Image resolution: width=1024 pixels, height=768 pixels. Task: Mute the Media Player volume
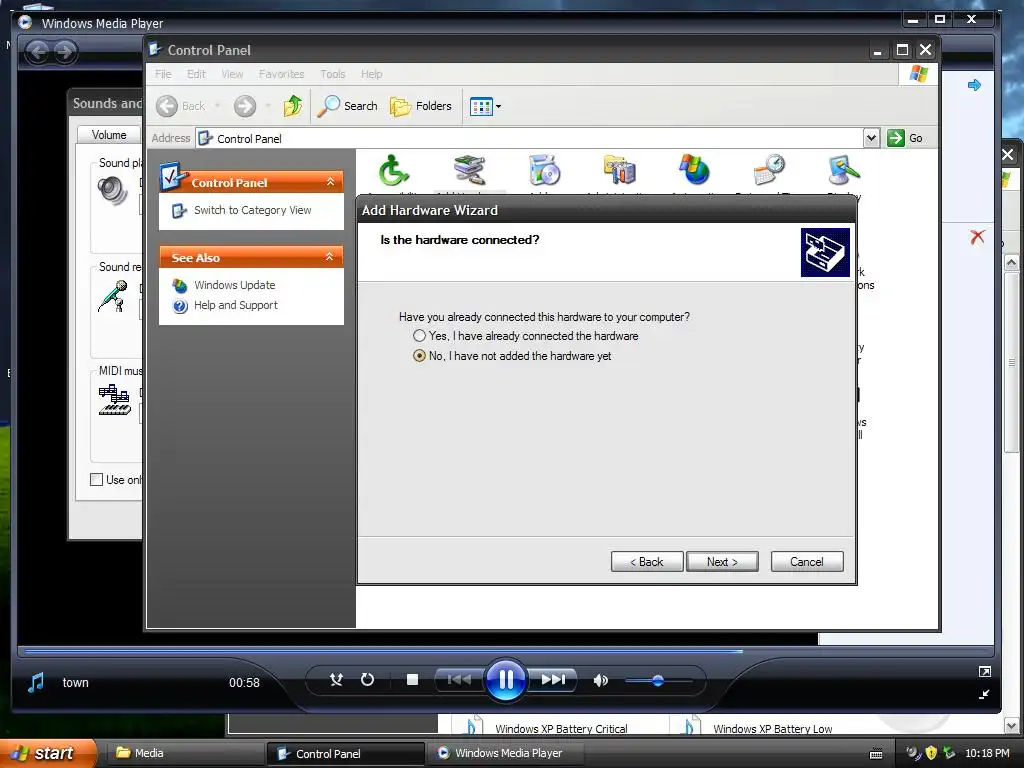coord(600,680)
